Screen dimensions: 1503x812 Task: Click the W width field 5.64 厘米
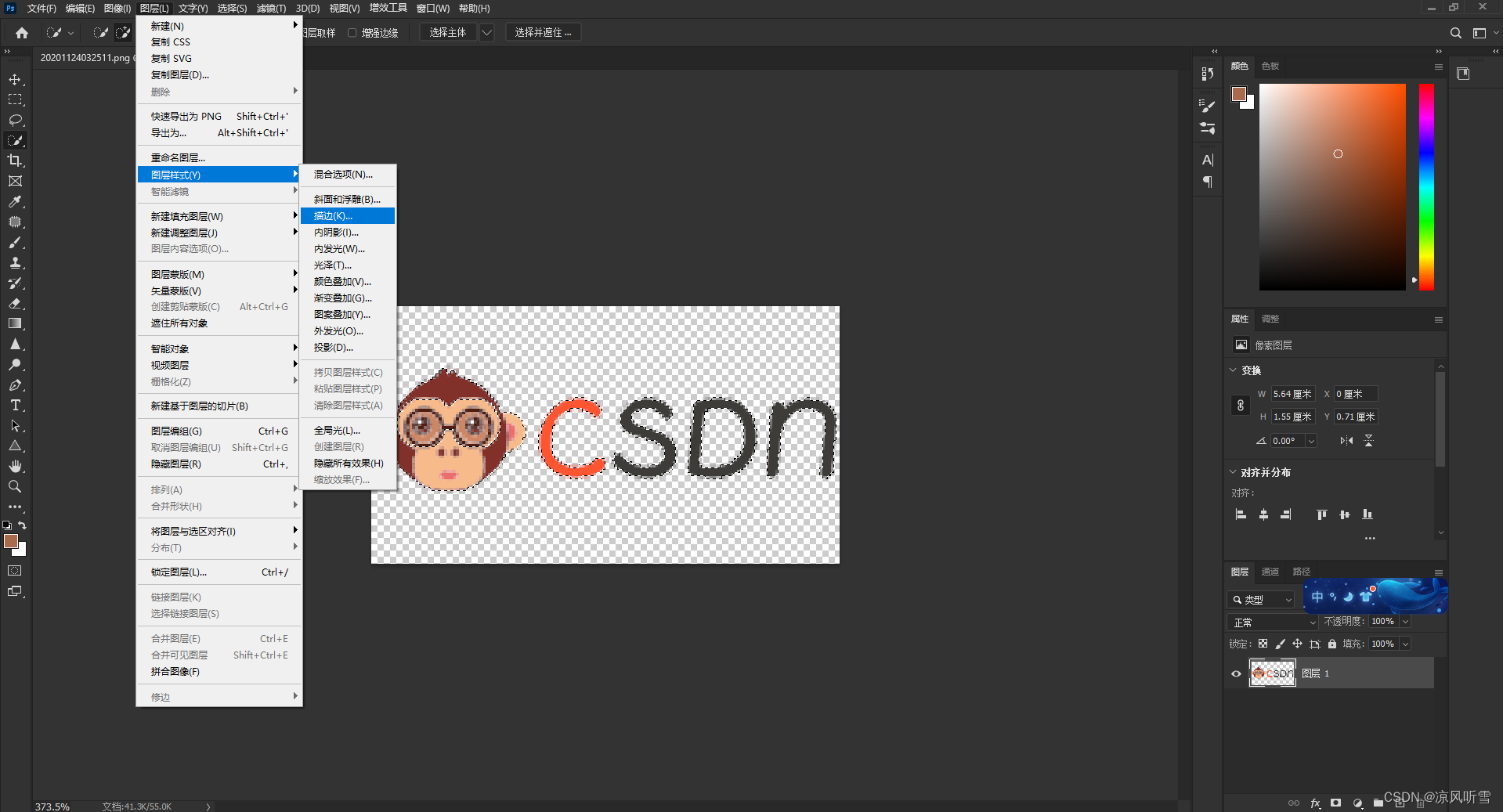[1293, 394]
